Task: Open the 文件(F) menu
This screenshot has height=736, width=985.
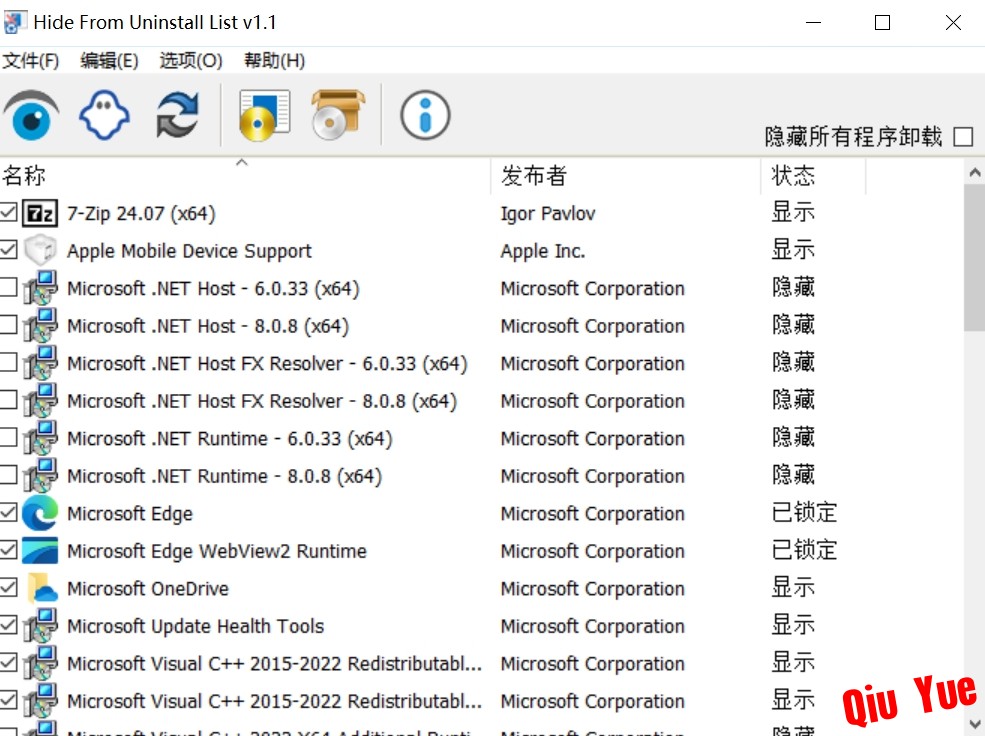Action: coord(30,61)
